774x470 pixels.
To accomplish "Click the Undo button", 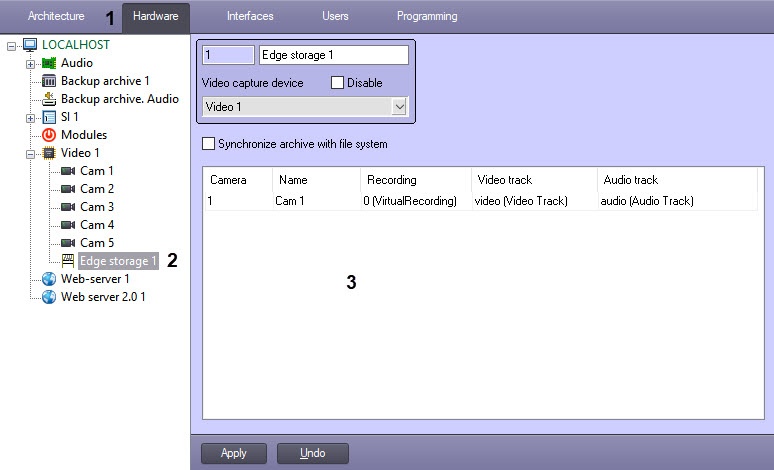I will click(x=312, y=453).
